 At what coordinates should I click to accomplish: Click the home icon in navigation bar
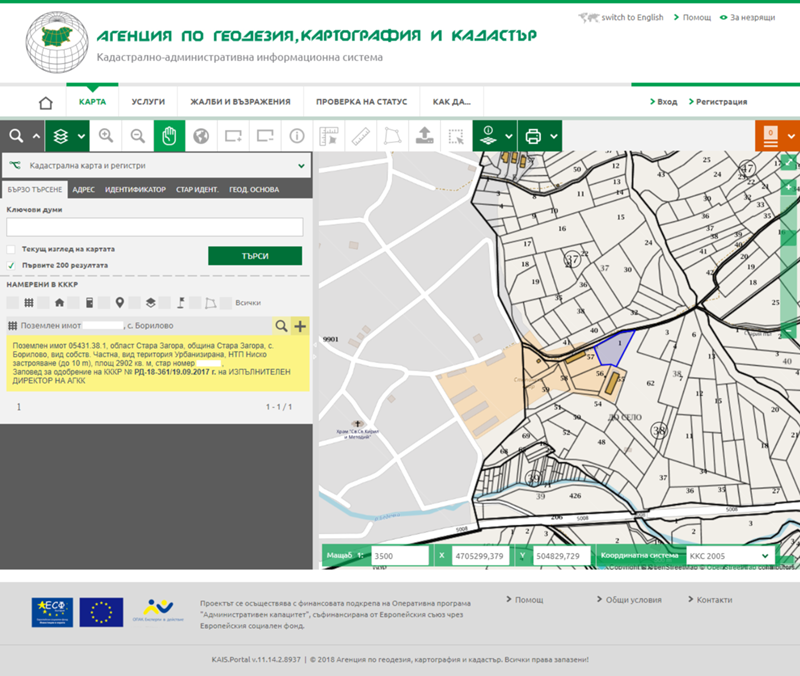click(x=45, y=102)
